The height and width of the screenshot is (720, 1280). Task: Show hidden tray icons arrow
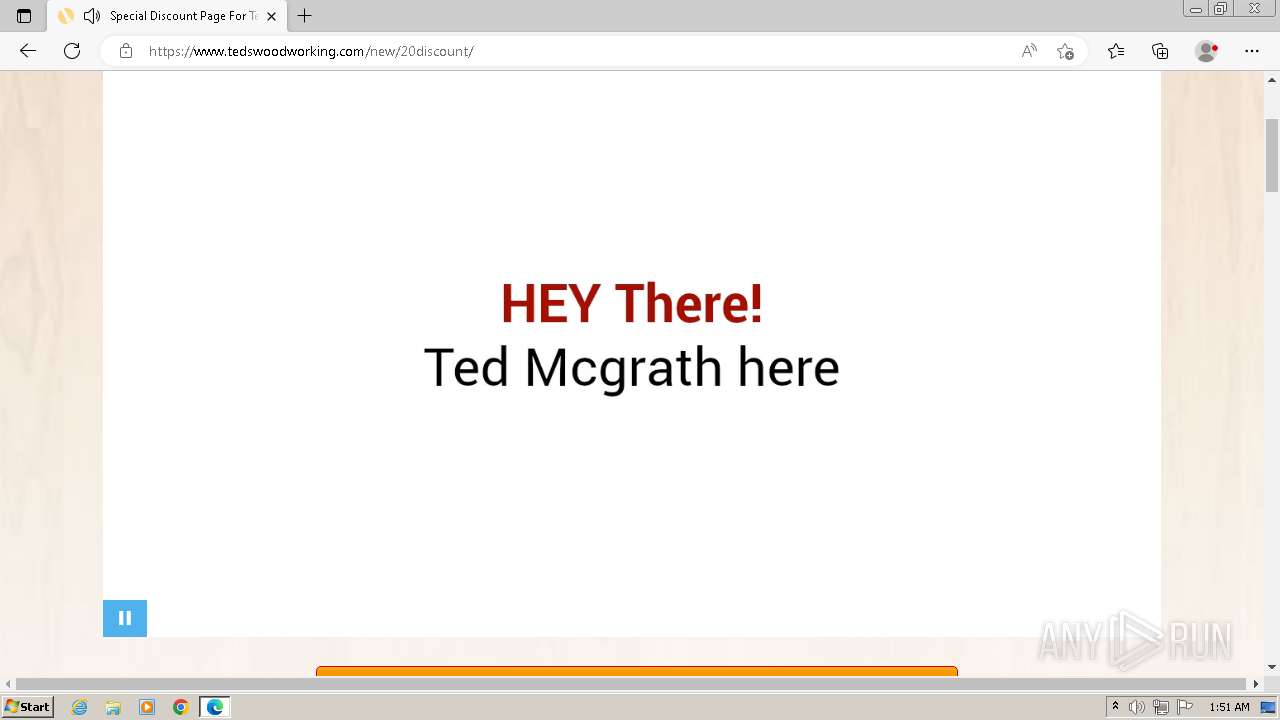[1116, 707]
